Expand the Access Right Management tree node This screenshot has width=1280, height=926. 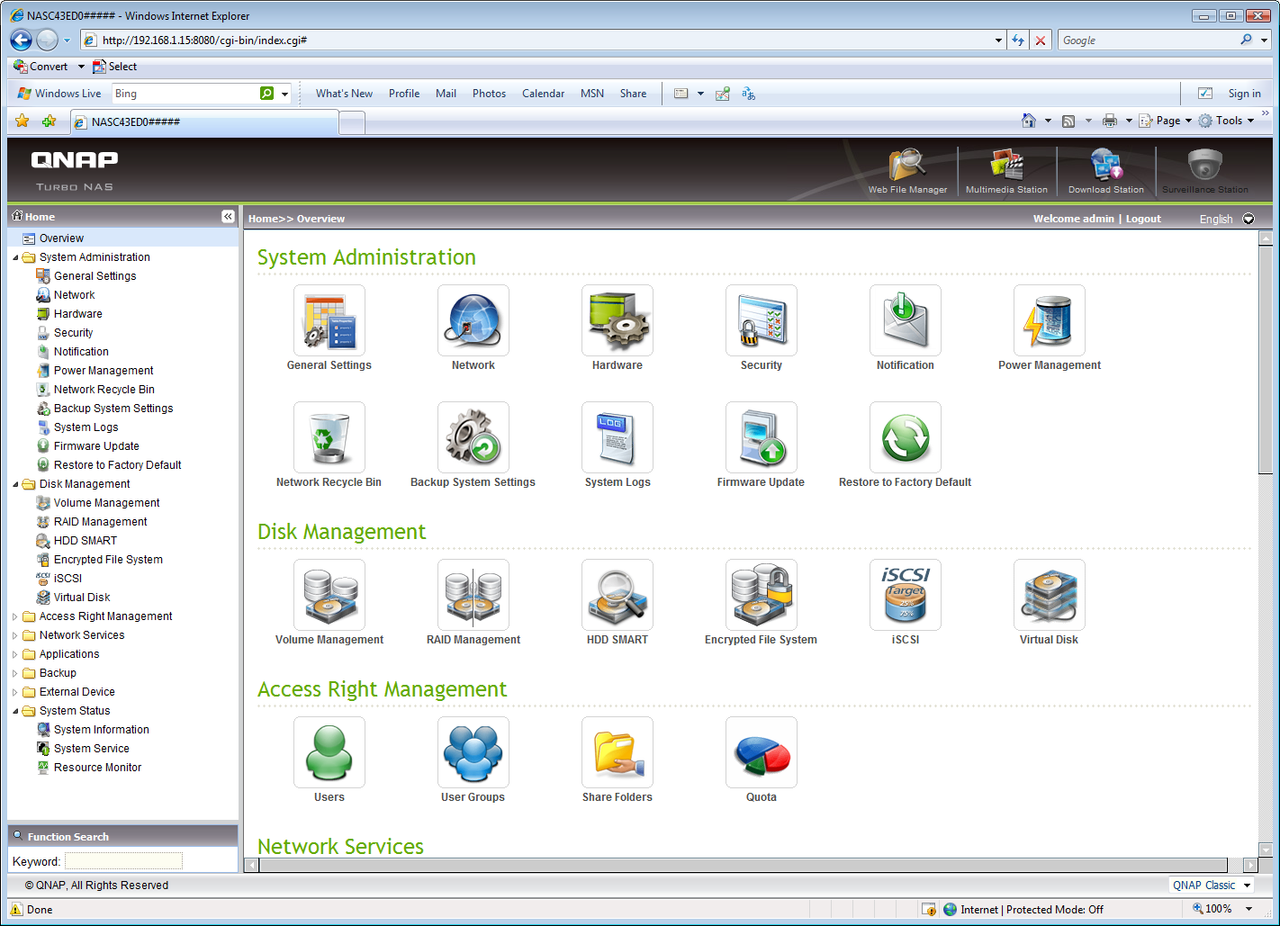15,617
